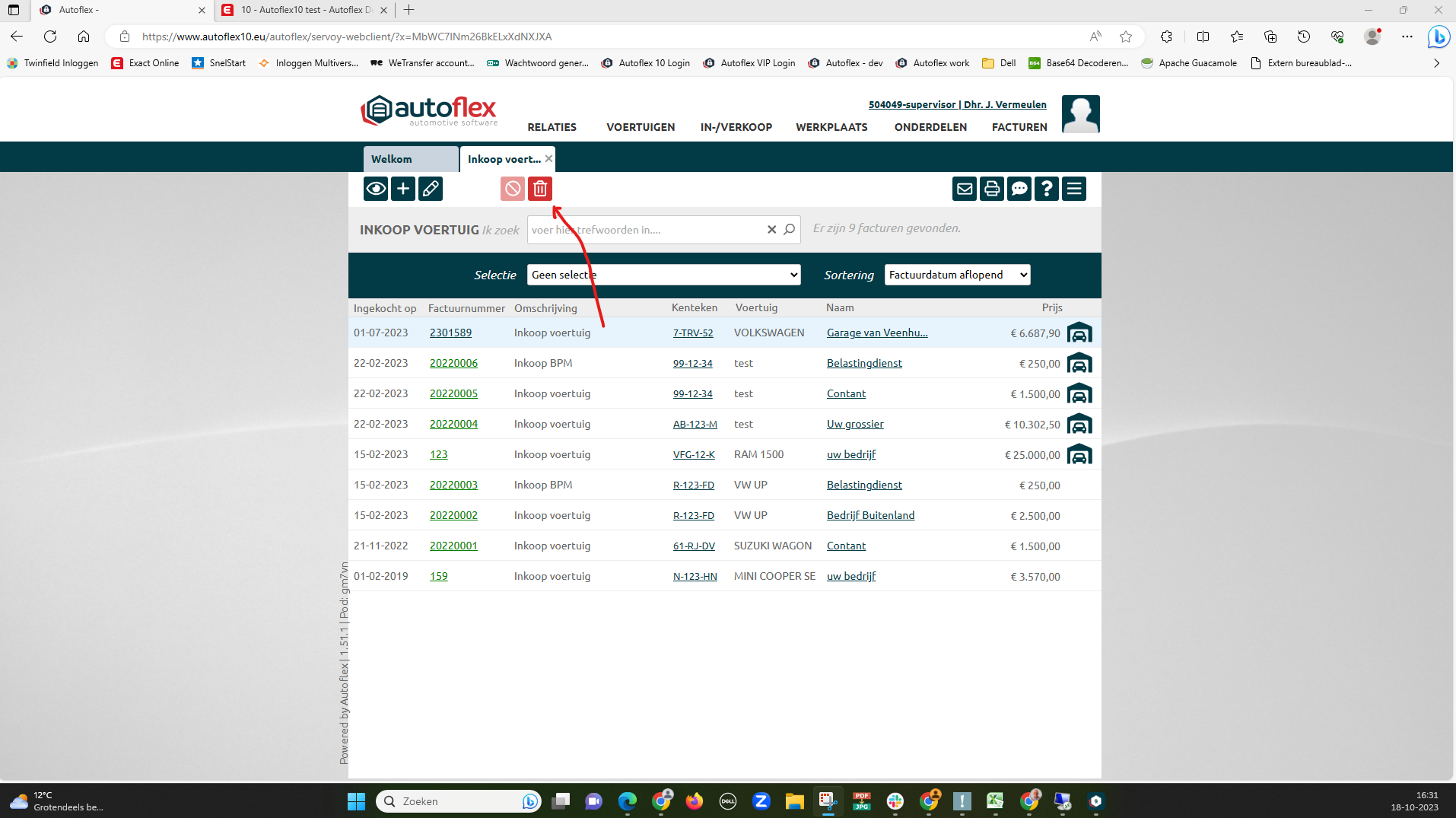Open the FACTUREN menu

click(x=1019, y=127)
